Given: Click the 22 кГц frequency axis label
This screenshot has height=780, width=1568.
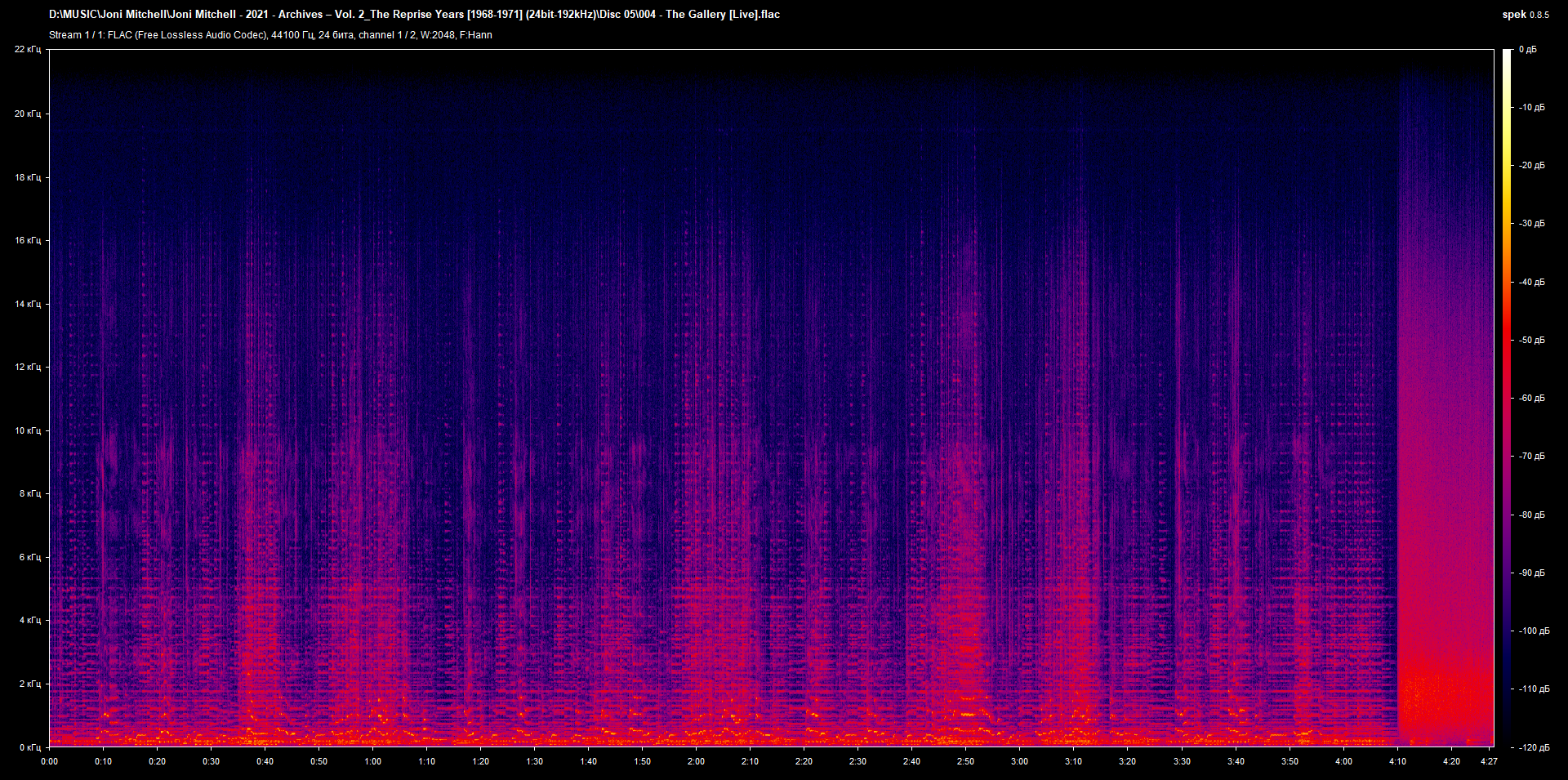Looking at the screenshot, I should point(28,48).
